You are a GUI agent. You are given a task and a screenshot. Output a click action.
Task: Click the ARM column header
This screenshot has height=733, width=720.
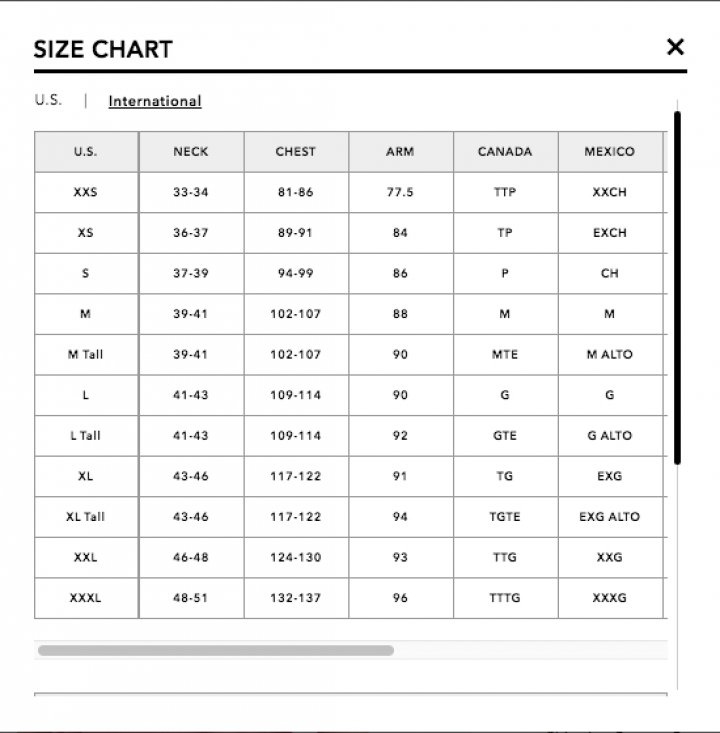pos(400,152)
